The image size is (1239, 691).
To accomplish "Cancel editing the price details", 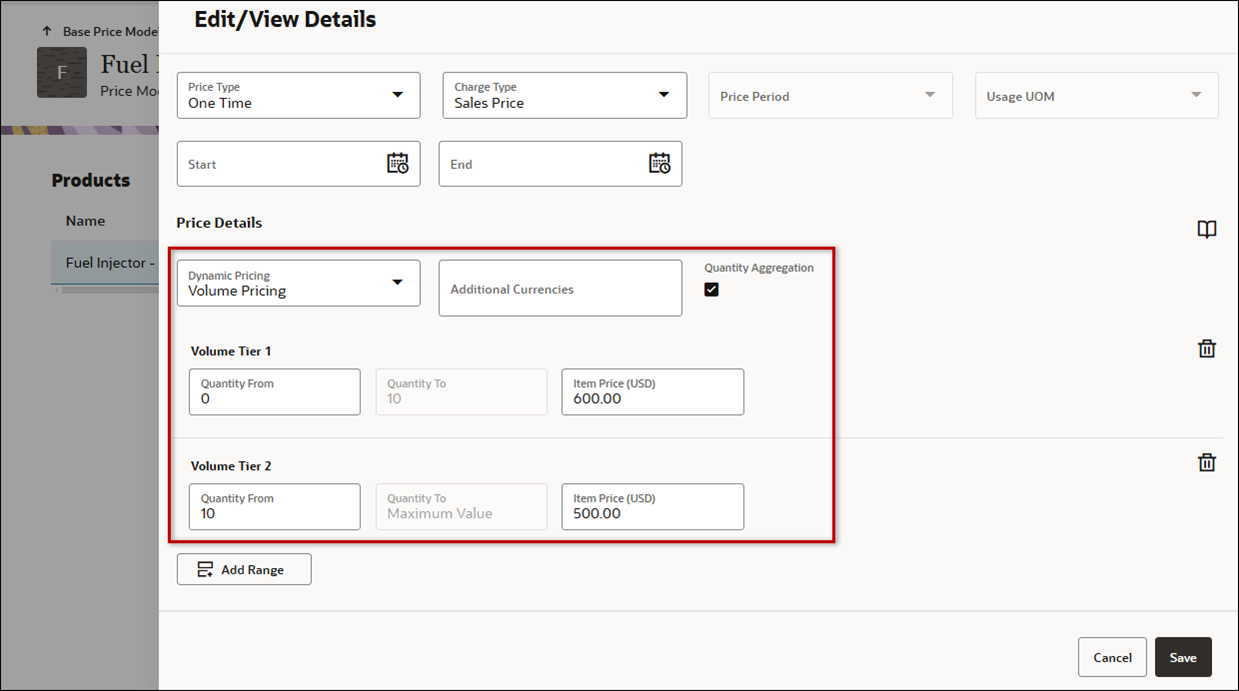I will [x=1112, y=657].
